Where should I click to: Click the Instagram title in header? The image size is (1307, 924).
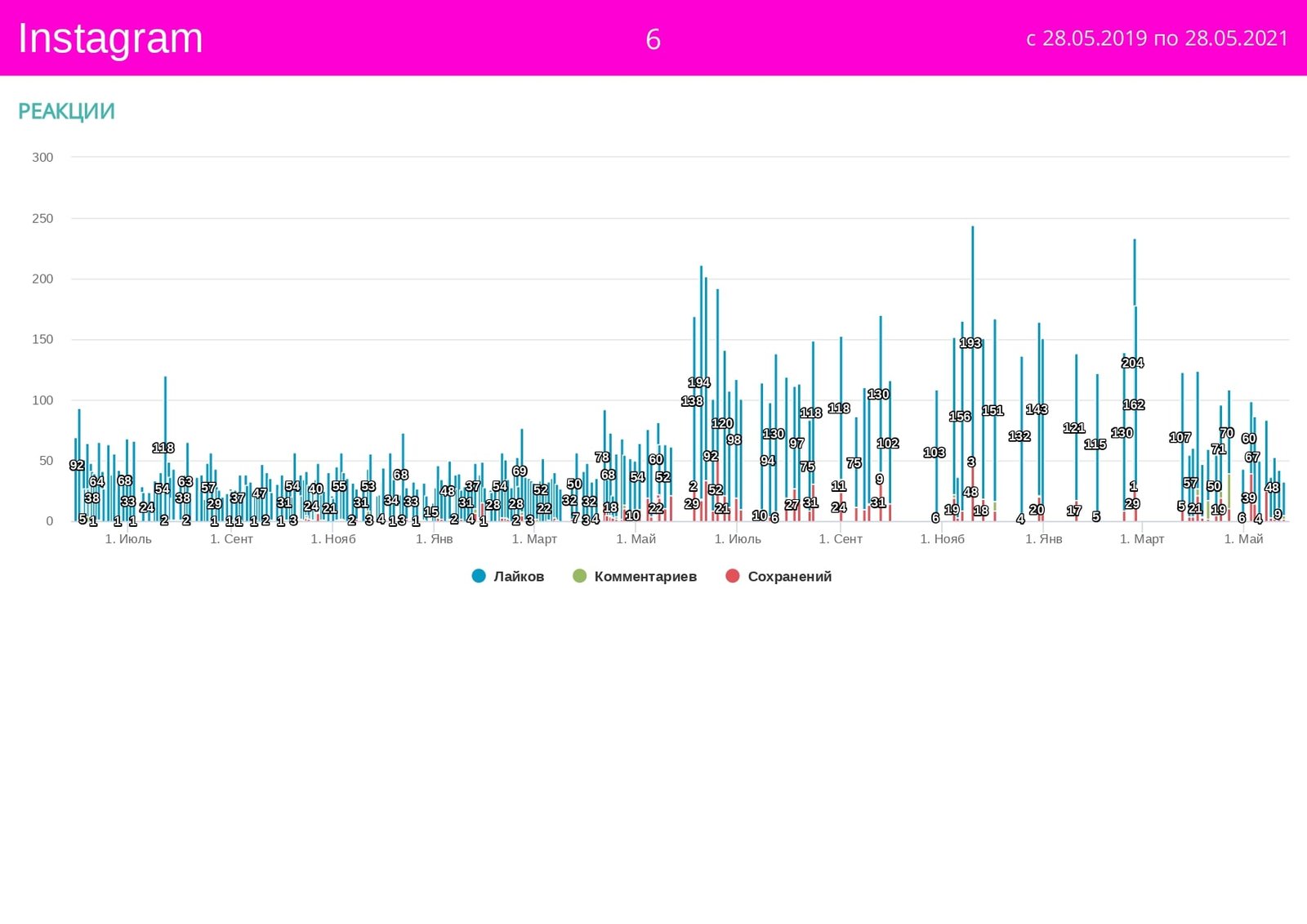pos(110,38)
